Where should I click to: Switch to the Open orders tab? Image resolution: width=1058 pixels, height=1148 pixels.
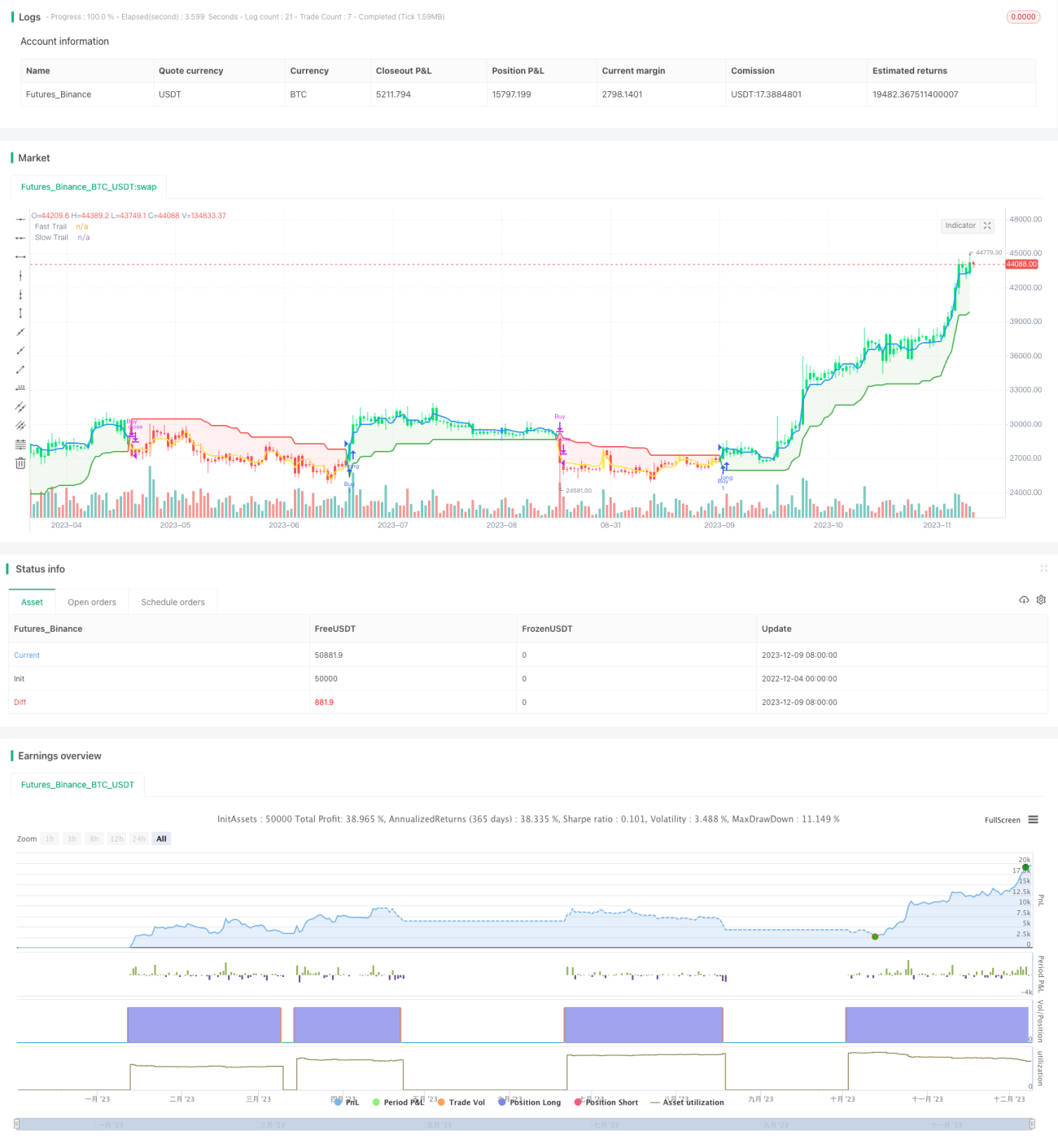pyautogui.click(x=92, y=602)
